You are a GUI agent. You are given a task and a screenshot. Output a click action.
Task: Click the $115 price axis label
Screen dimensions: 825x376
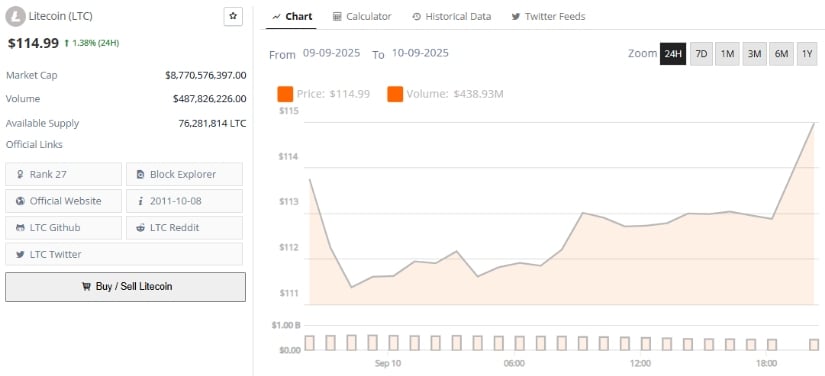[x=290, y=111]
